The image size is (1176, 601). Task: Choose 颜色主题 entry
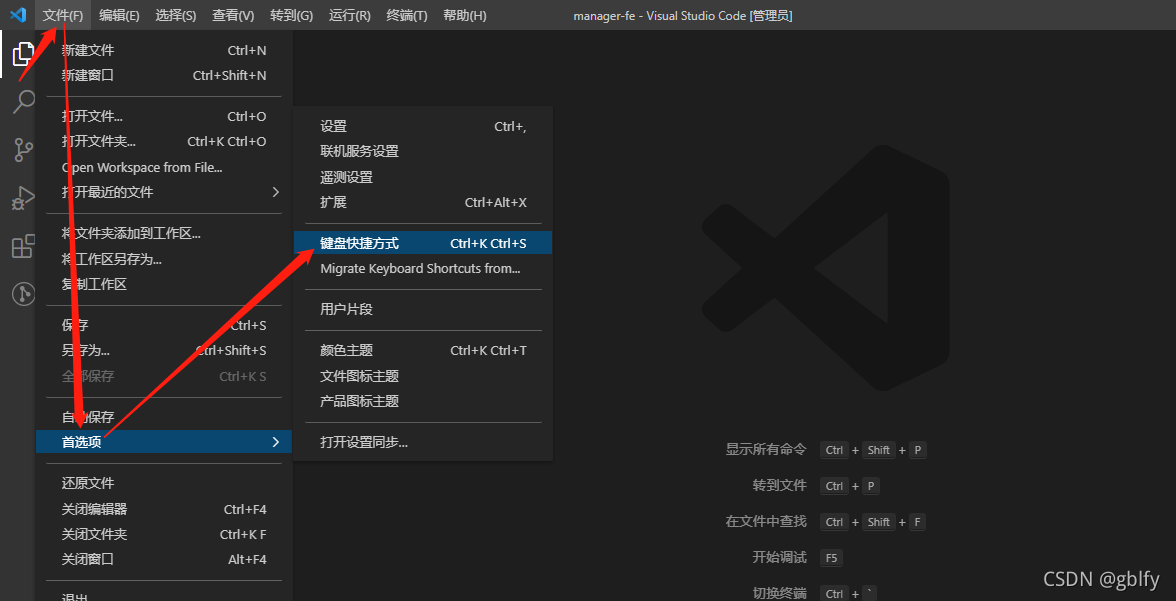(423, 350)
